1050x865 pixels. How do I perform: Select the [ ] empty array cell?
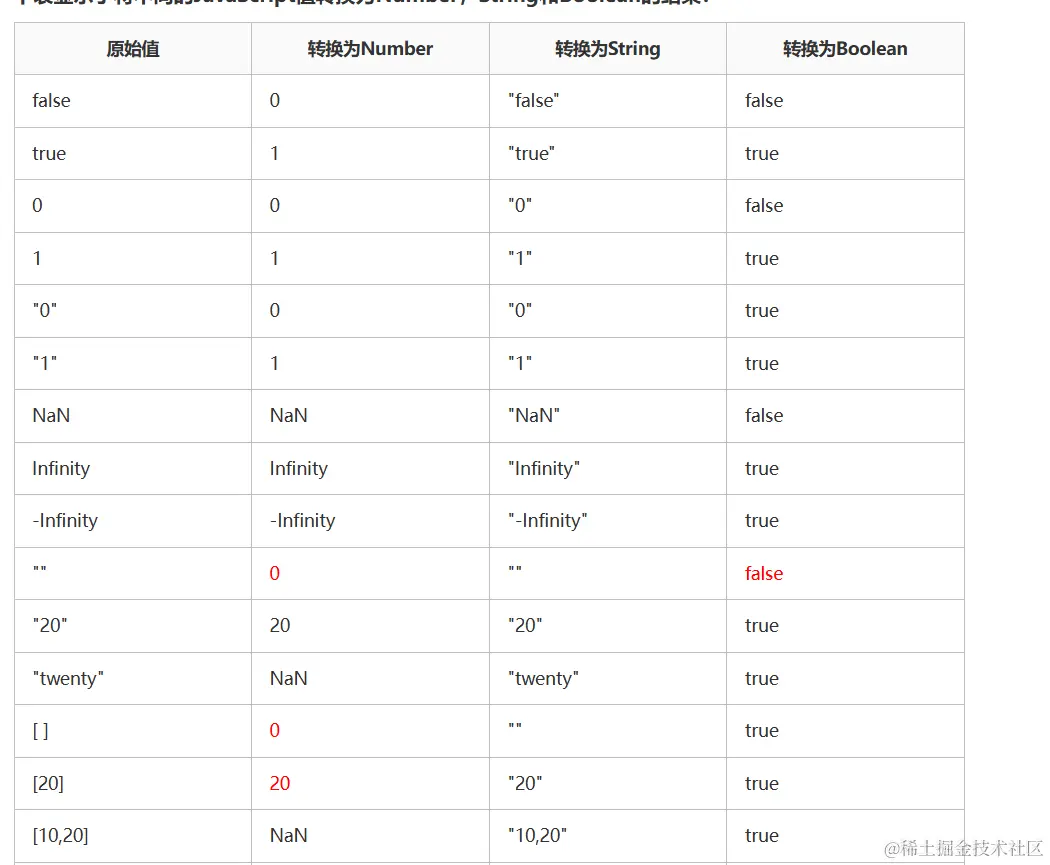click(40, 731)
